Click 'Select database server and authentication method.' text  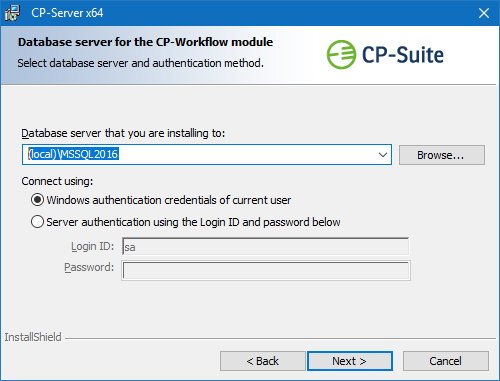click(x=140, y=63)
